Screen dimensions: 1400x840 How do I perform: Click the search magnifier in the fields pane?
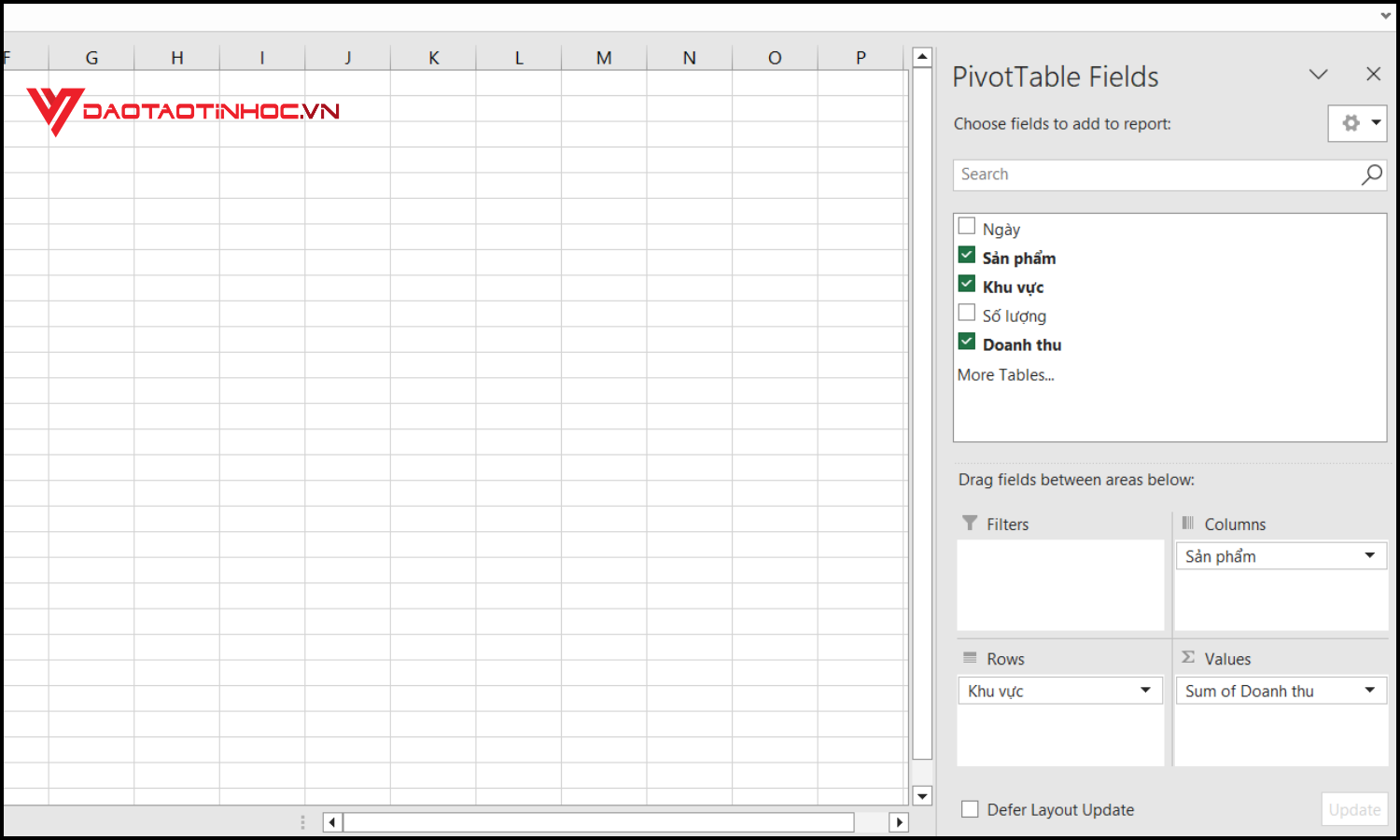[x=1371, y=175]
